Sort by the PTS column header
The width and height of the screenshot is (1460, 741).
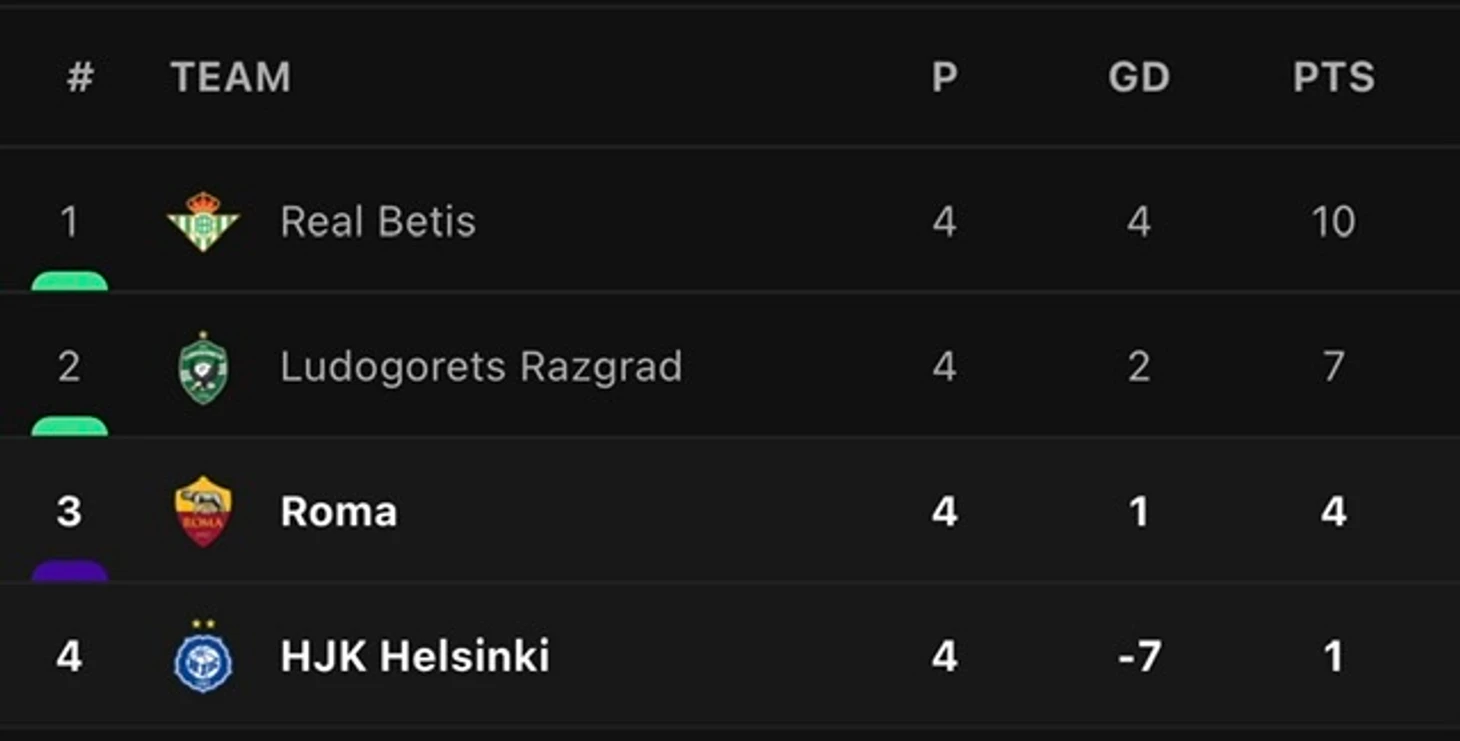point(1333,77)
